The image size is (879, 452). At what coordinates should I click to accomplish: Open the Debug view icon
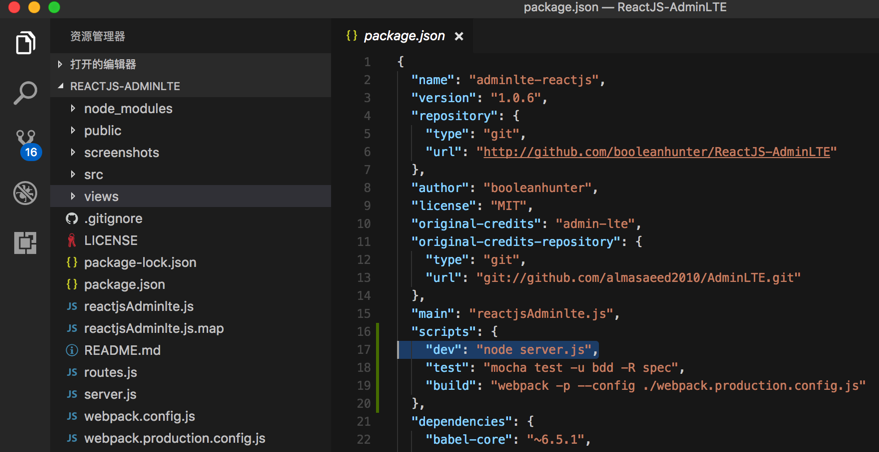(x=25, y=193)
